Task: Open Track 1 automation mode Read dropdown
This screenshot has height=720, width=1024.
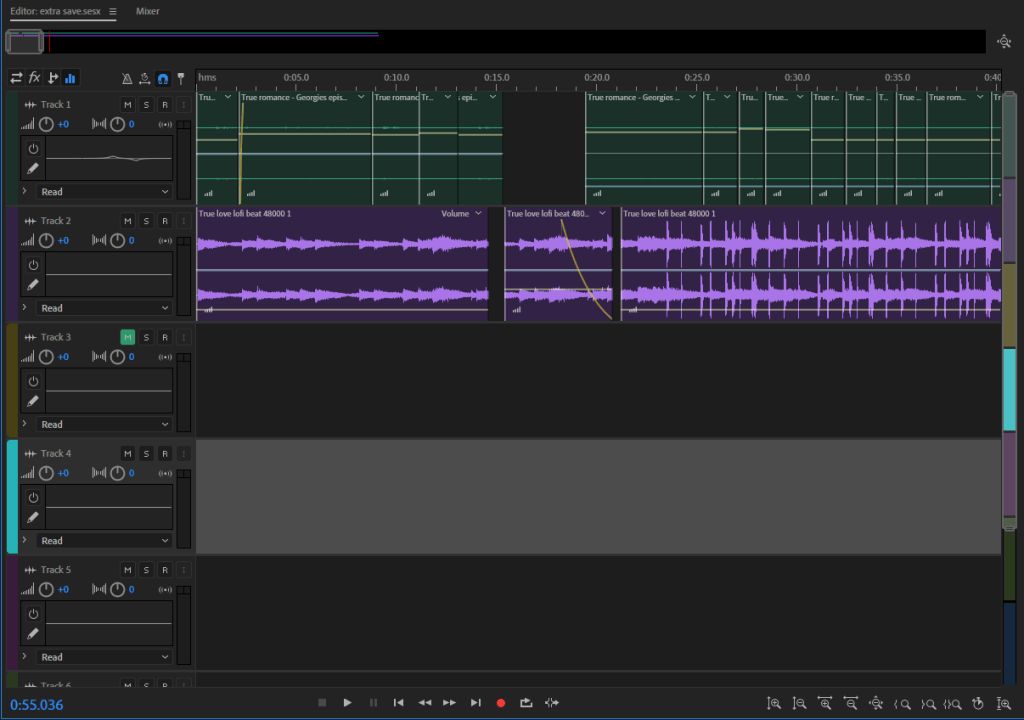Action: pos(105,191)
